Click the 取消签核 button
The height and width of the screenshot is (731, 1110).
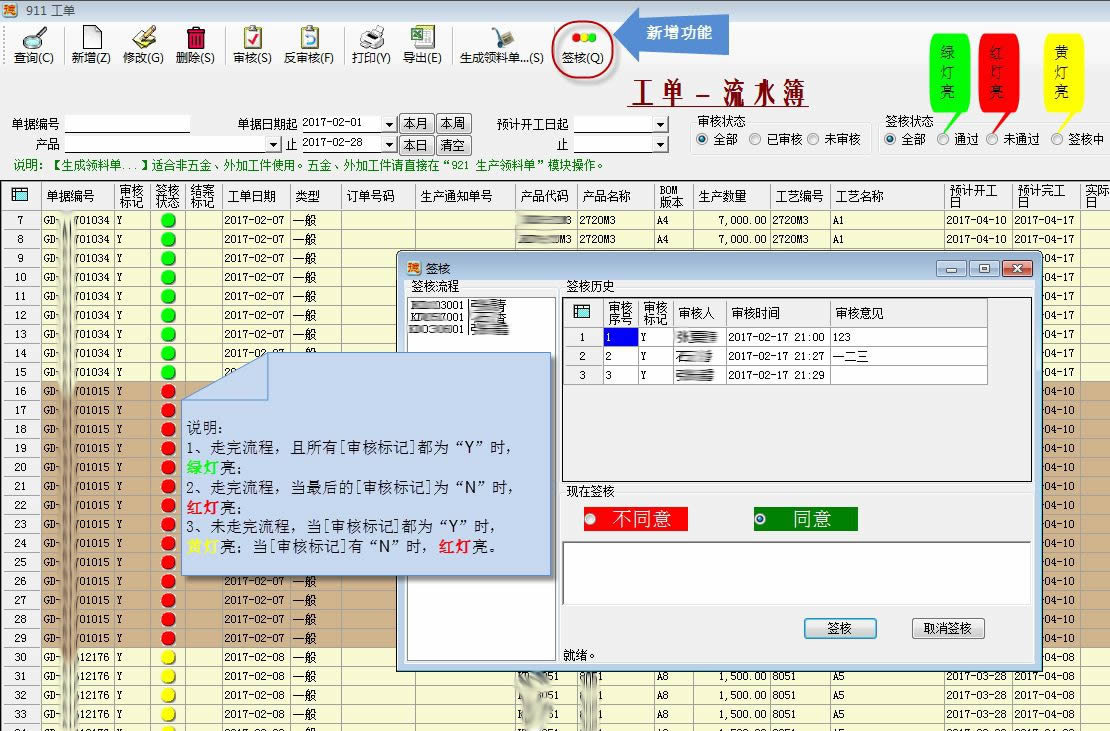(x=947, y=628)
